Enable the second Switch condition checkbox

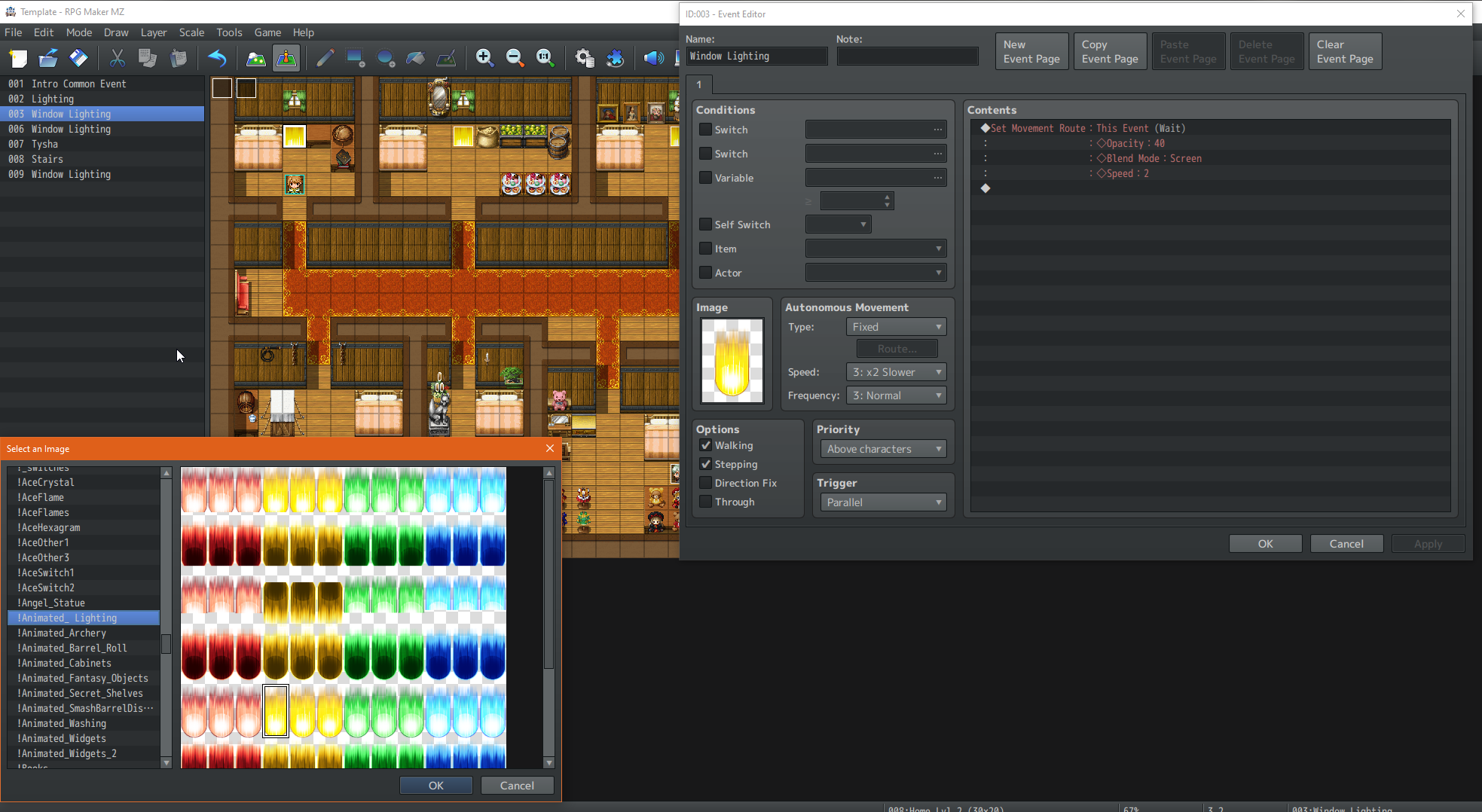pyautogui.click(x=705, y=154)
